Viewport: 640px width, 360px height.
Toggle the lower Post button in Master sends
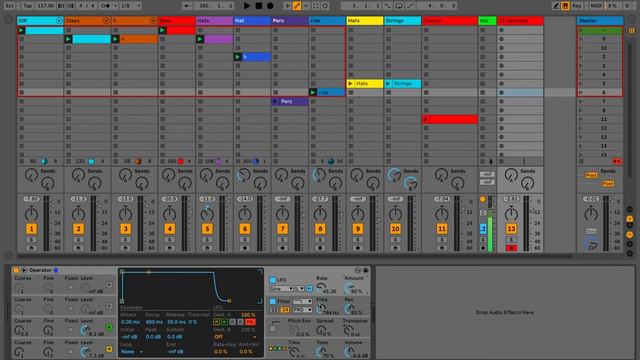point(608,184)
